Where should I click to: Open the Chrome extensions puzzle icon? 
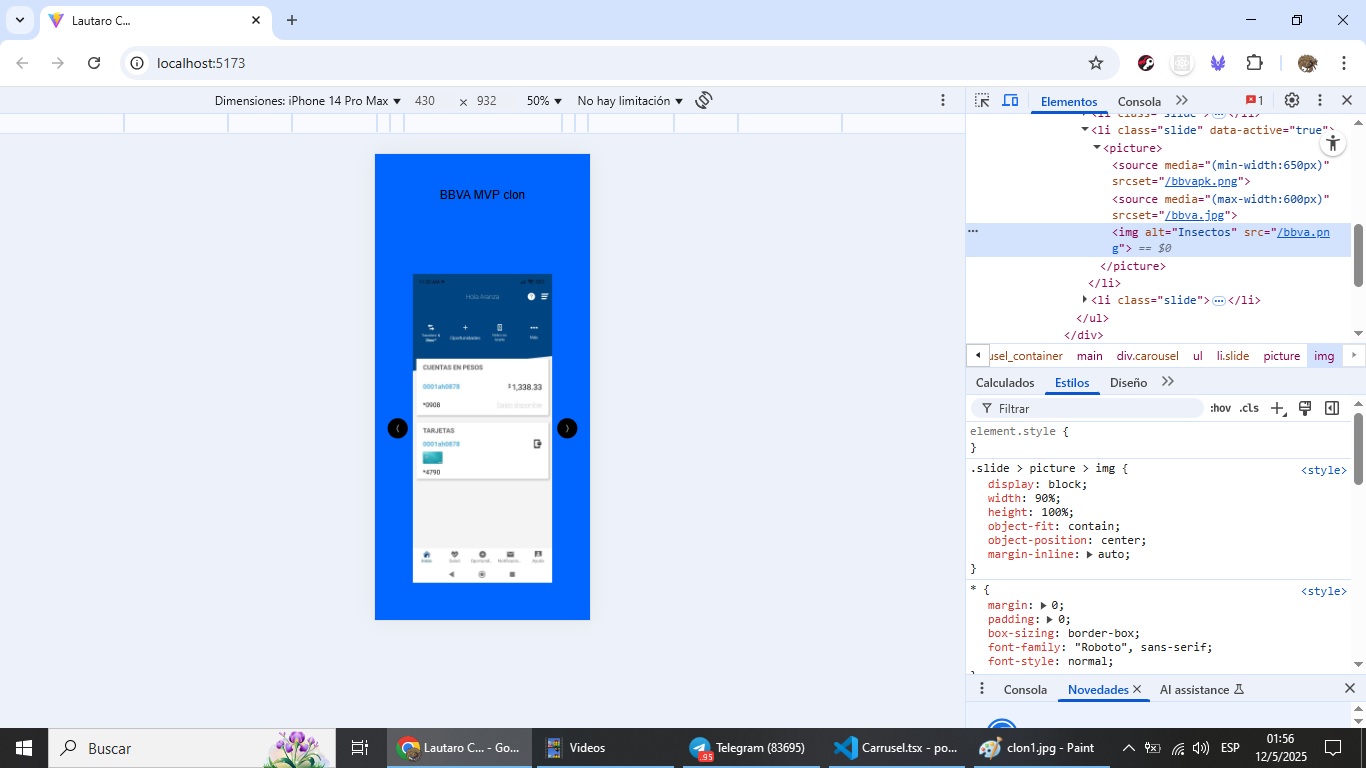(x=1254, y=63)
